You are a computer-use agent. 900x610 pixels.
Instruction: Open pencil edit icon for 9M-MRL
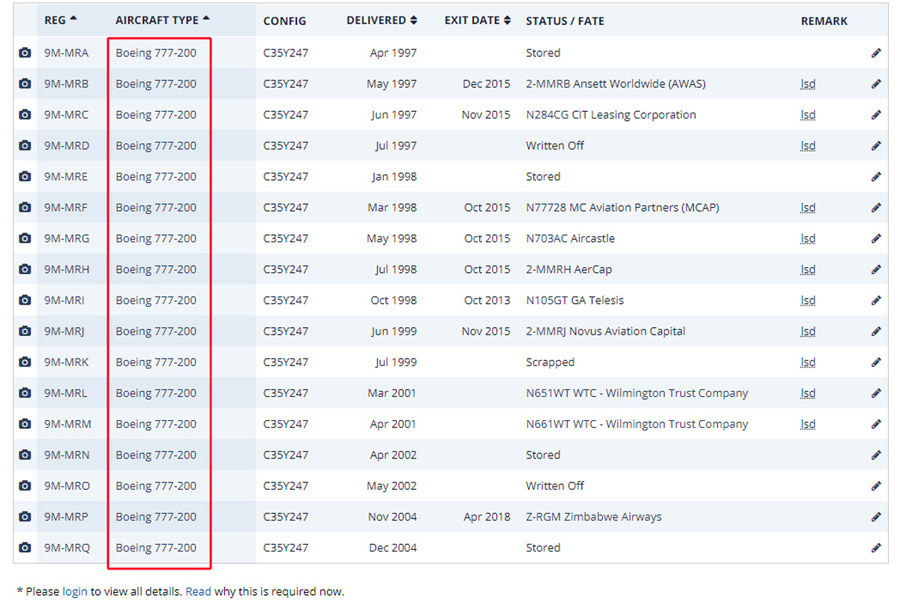tap(876, 393)
